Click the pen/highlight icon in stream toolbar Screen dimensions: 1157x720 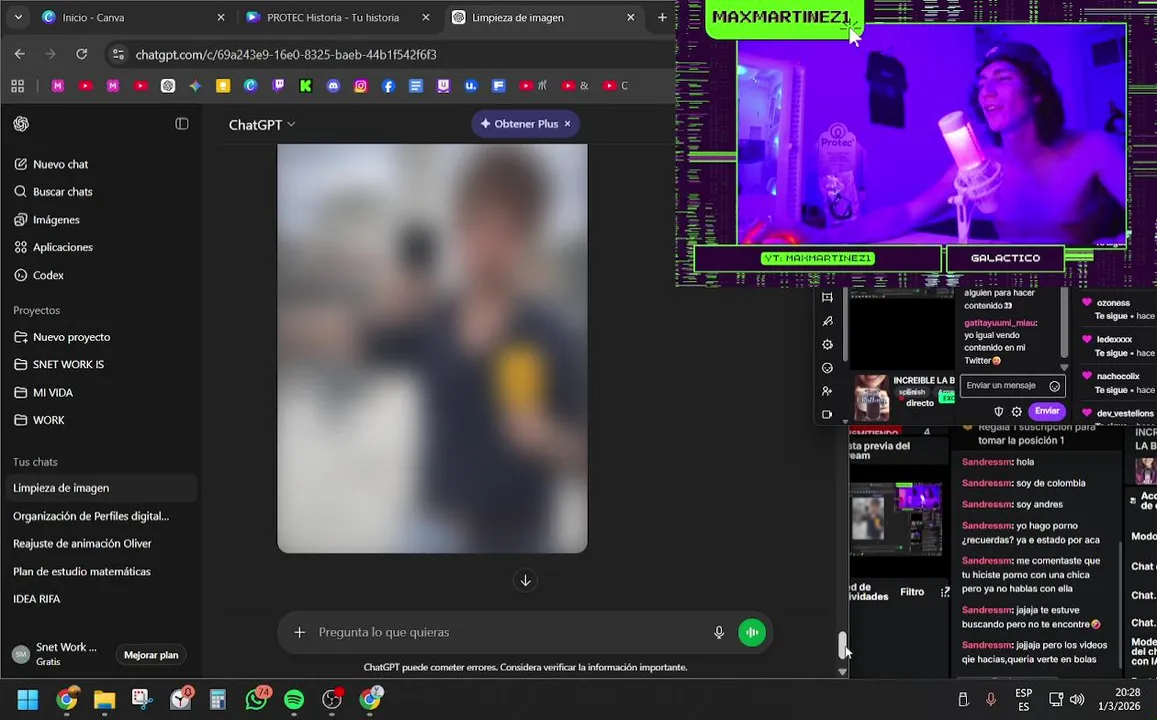click(x=827, y=321)
